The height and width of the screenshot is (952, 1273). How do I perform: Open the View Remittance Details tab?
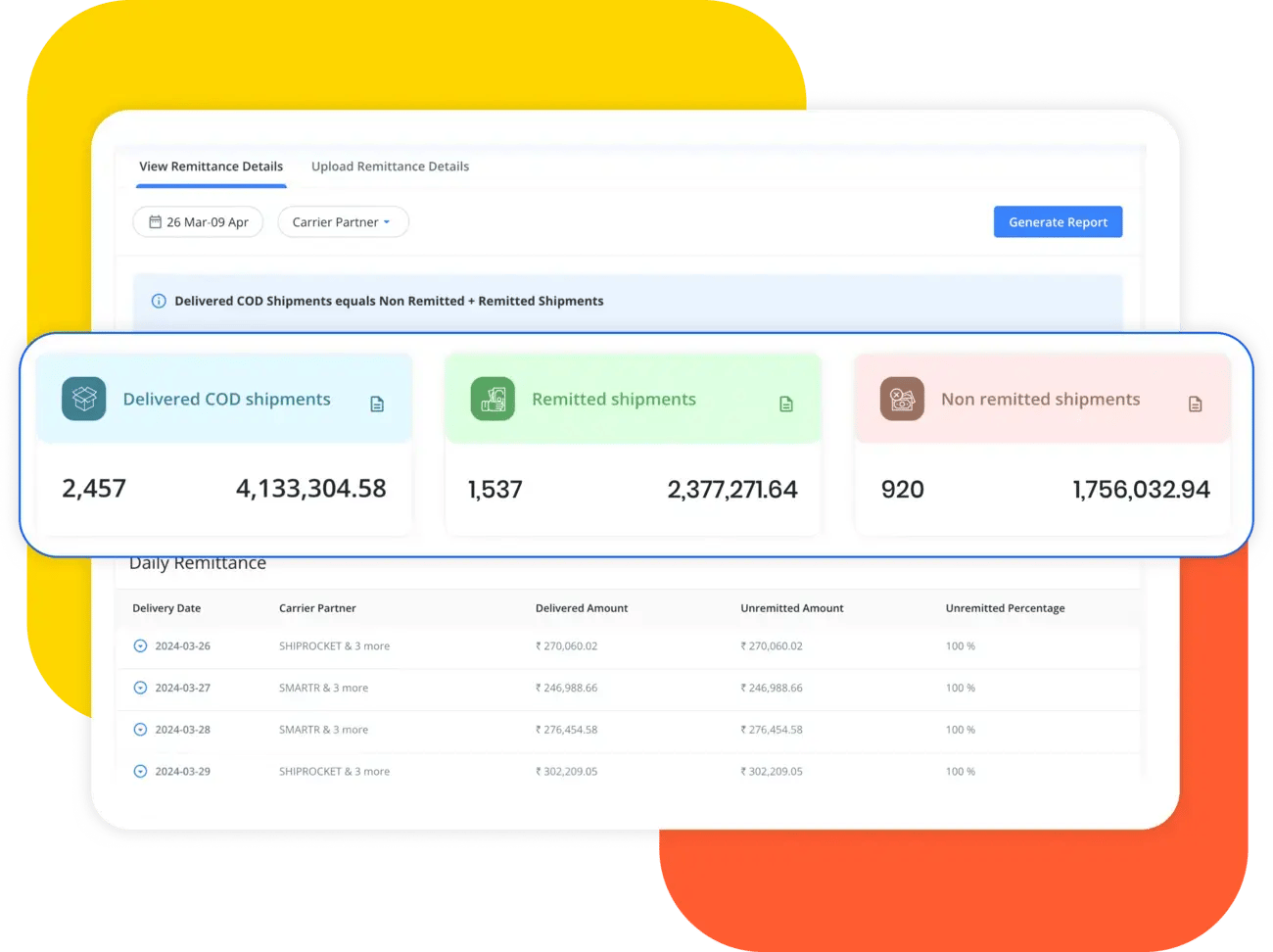211,167
